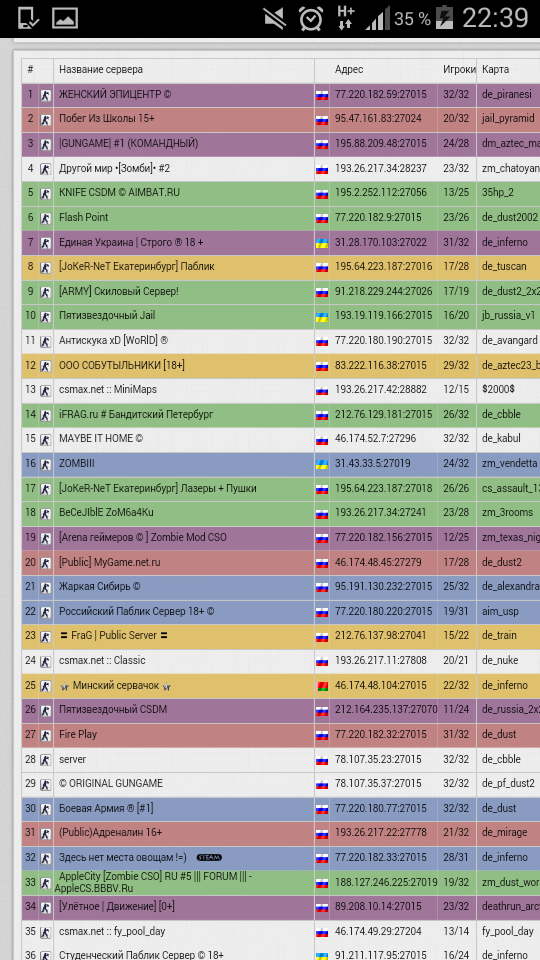The height and width of the screenshot is (960, 540).
Task: Click the CS icon beside csmax.net :: MiniMaps
Action: 46,391
